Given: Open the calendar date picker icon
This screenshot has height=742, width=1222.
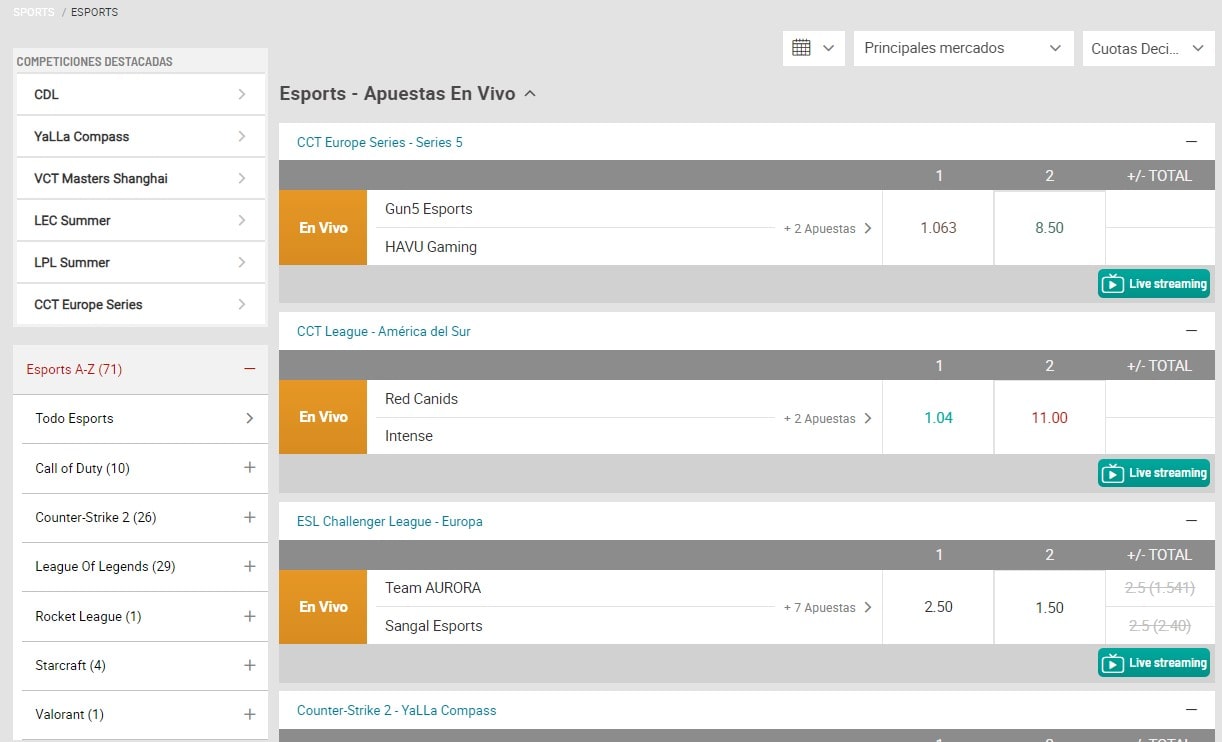Looking at the screenshot, I should tap(814, 48).
